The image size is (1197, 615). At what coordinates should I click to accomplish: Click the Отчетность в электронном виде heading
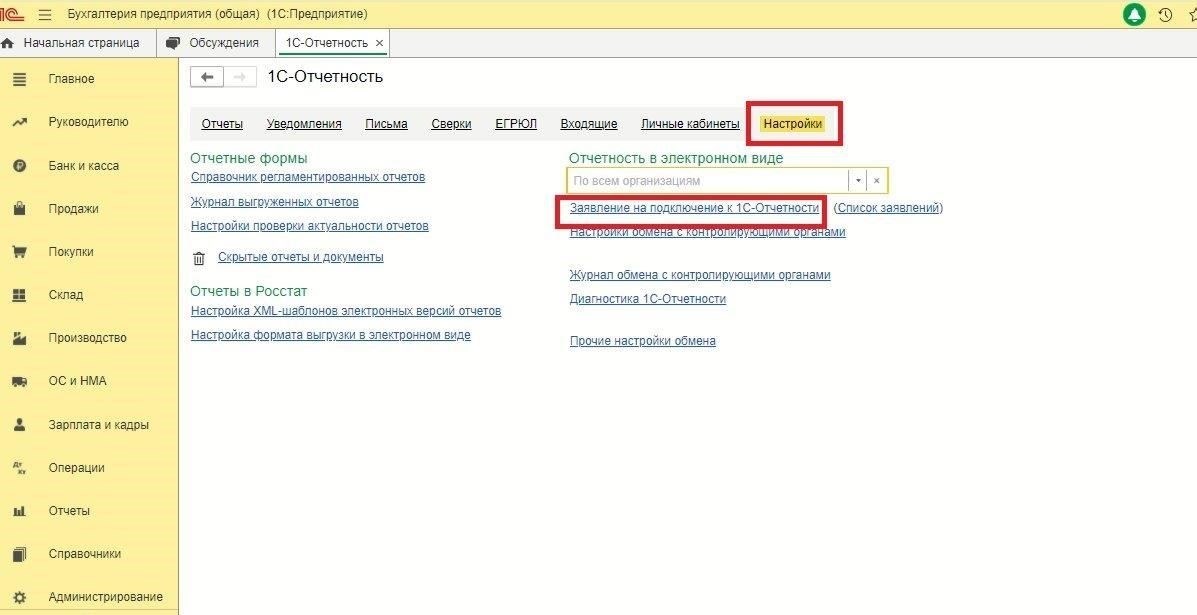pos(676,159)
